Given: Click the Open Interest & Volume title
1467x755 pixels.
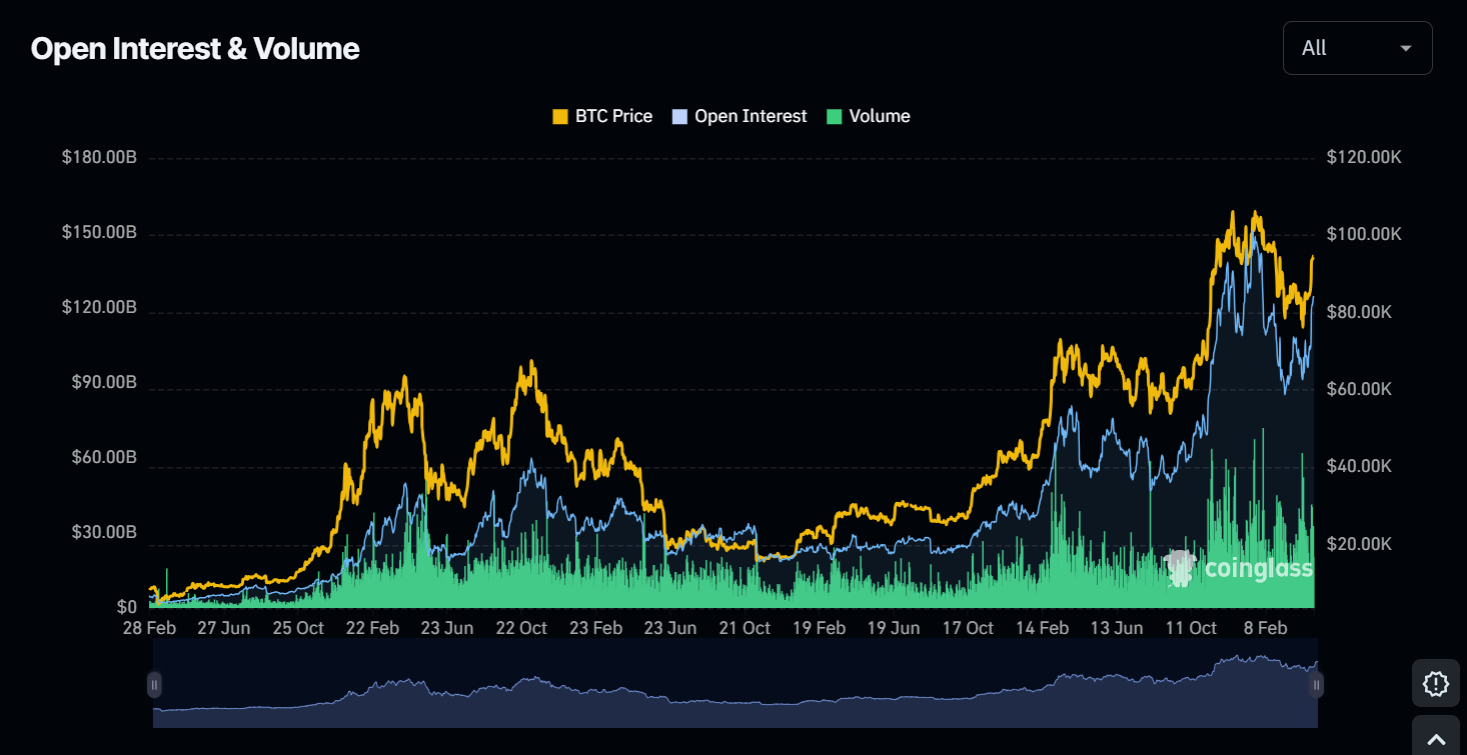Looking at the screenshot, I should [195, 48].
